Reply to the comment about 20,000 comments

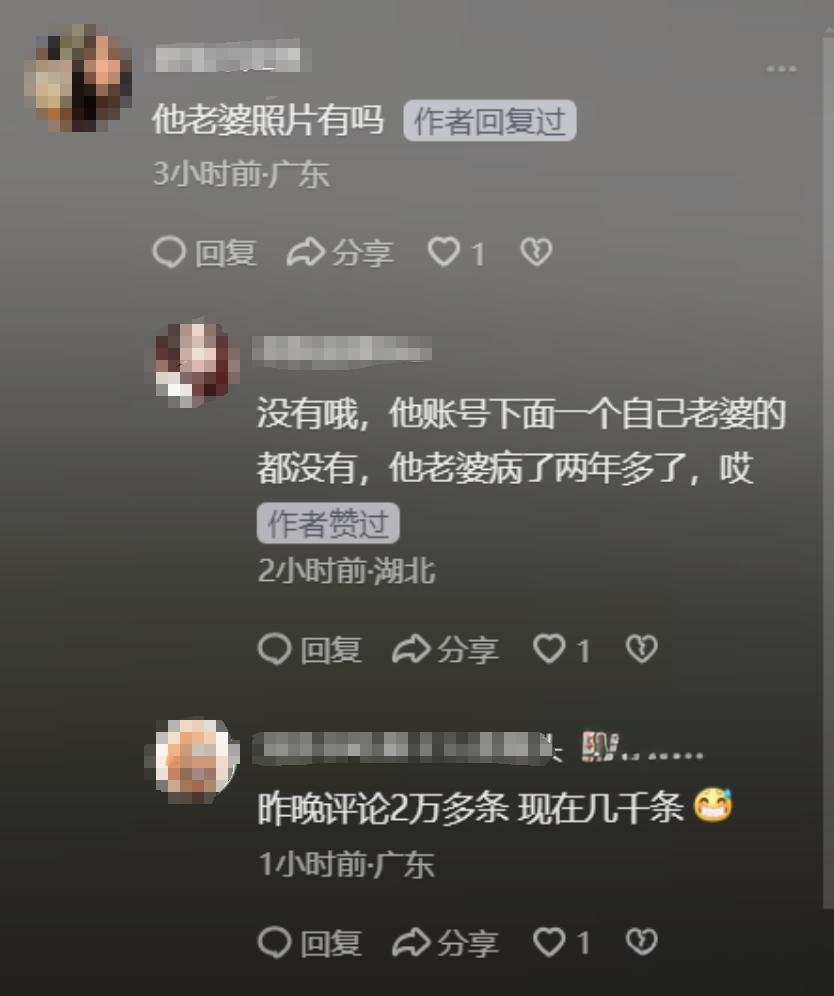310,943
